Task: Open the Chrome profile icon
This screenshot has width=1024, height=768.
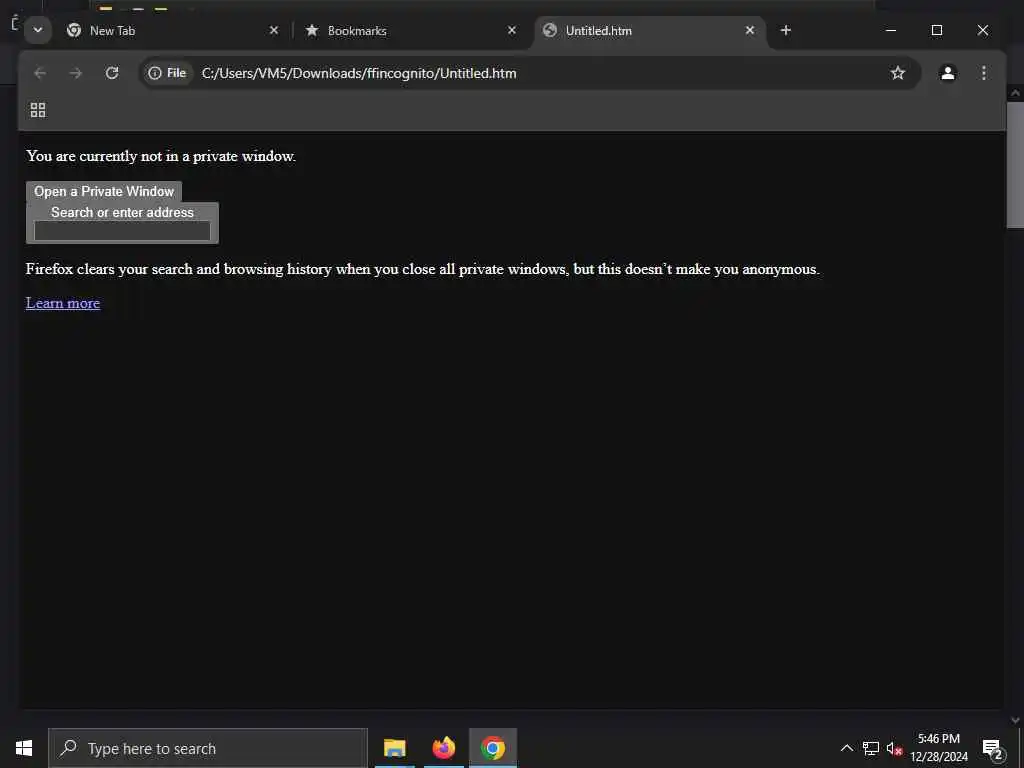Action: click(x=948, y=73)
